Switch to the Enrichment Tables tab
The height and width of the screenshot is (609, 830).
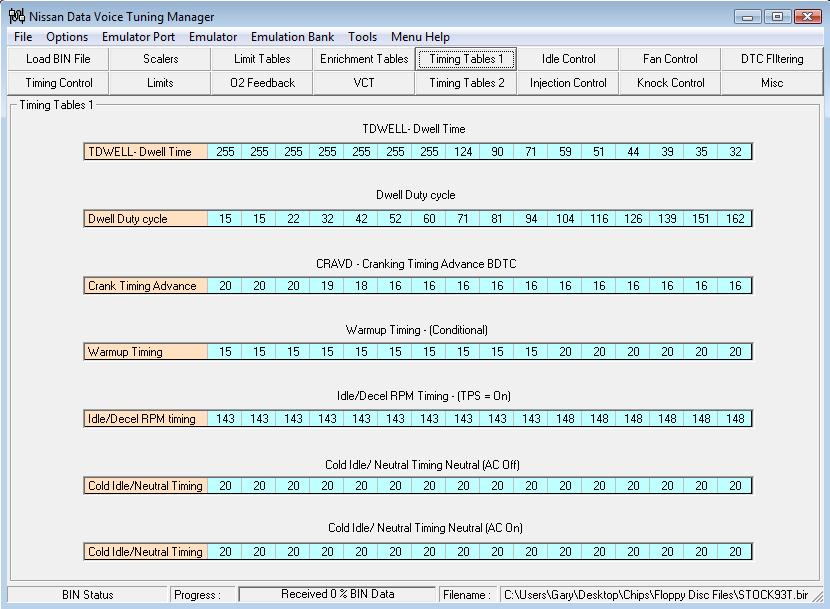[x=364, y=59]
